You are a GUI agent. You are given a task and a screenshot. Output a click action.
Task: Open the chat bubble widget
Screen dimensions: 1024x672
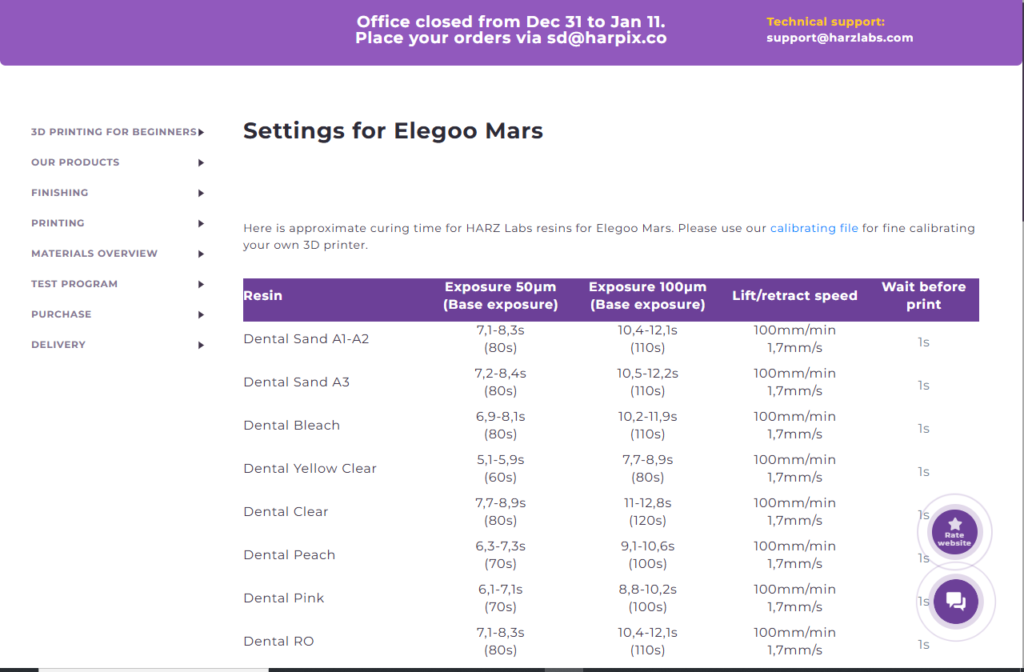954,600
